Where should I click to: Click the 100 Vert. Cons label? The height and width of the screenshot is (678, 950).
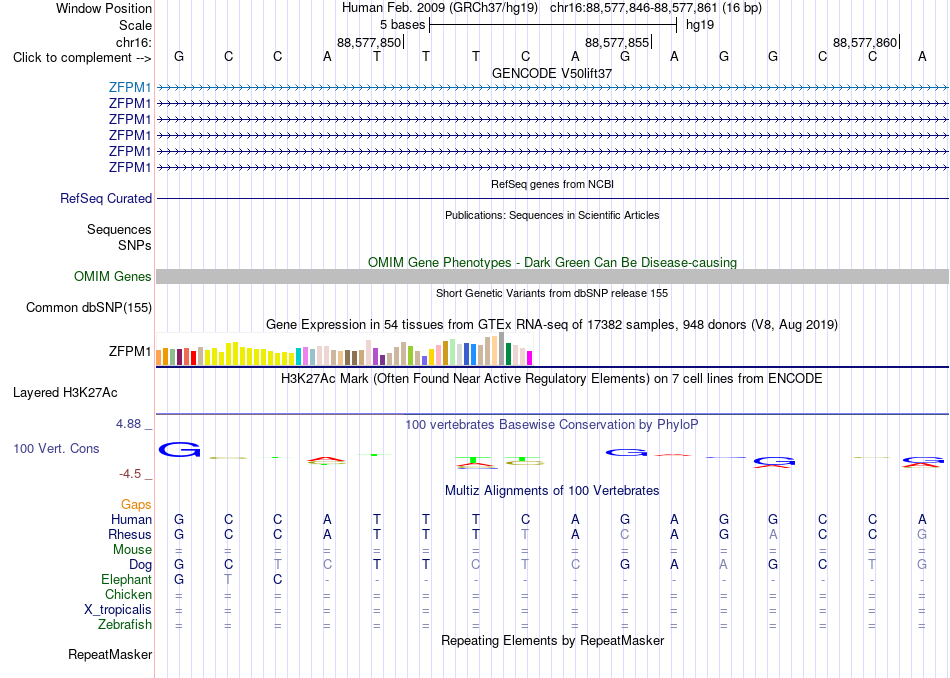coord(56,448)
